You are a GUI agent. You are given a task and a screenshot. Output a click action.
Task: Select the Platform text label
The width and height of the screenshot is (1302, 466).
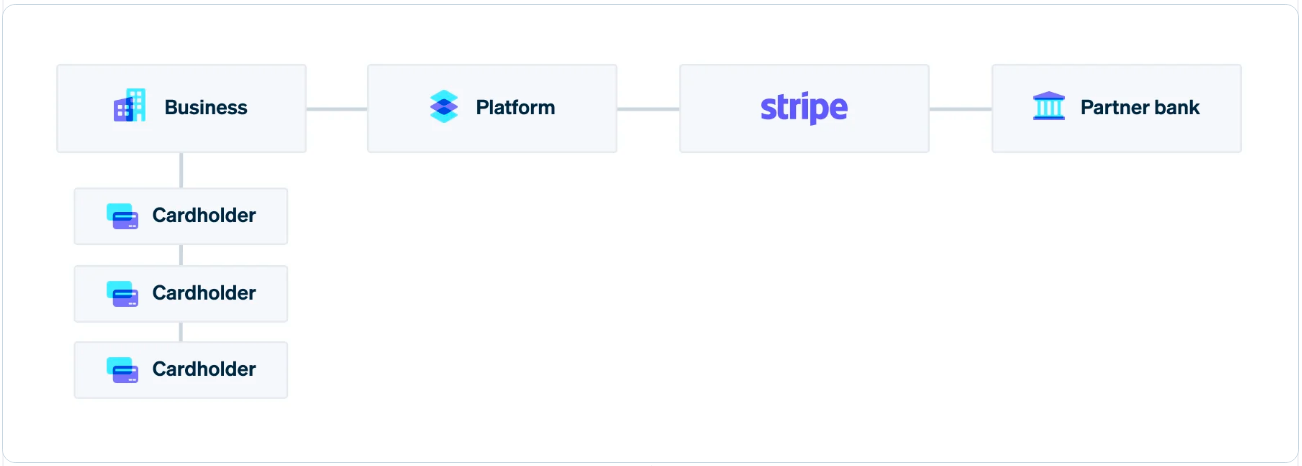(515, 107)
